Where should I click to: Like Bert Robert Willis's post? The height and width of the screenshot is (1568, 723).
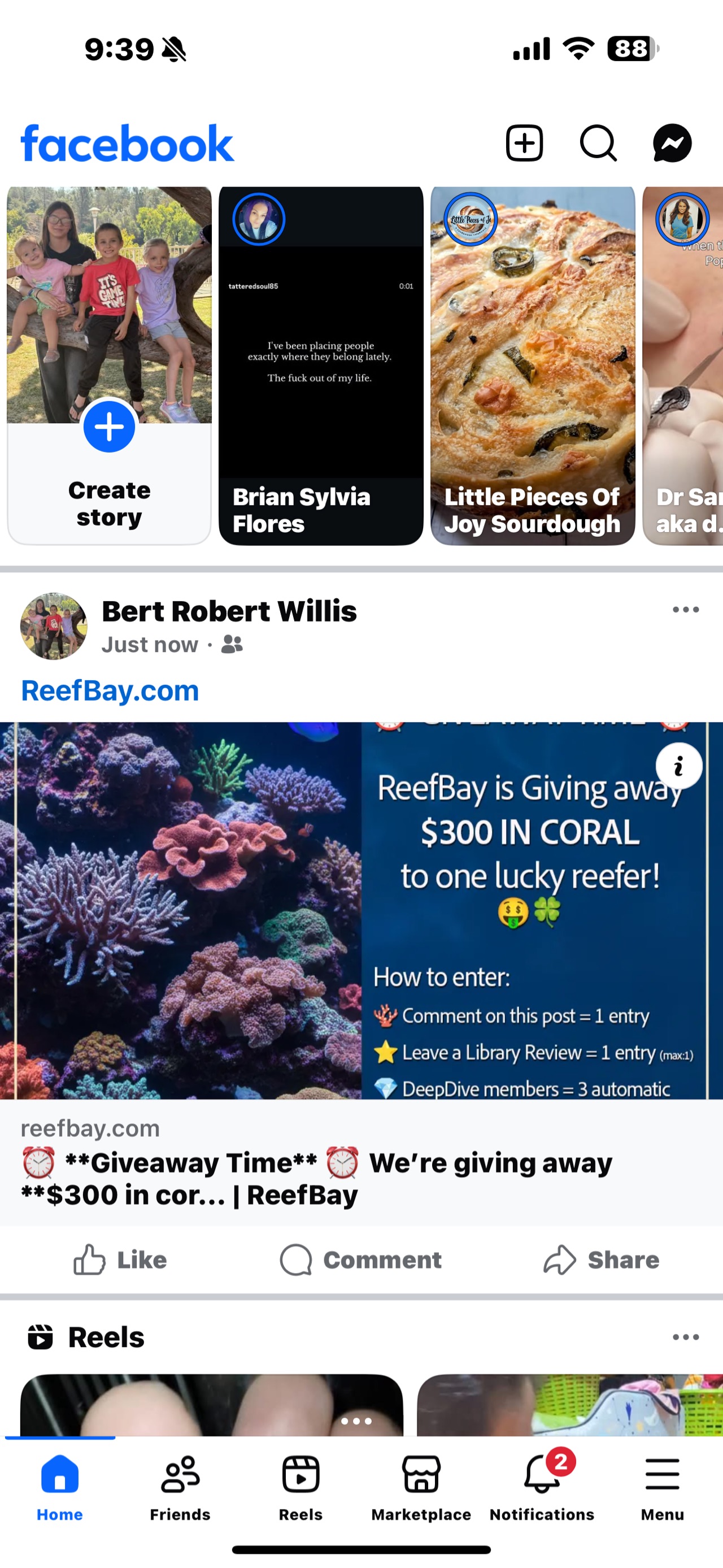coord(120,1259)
